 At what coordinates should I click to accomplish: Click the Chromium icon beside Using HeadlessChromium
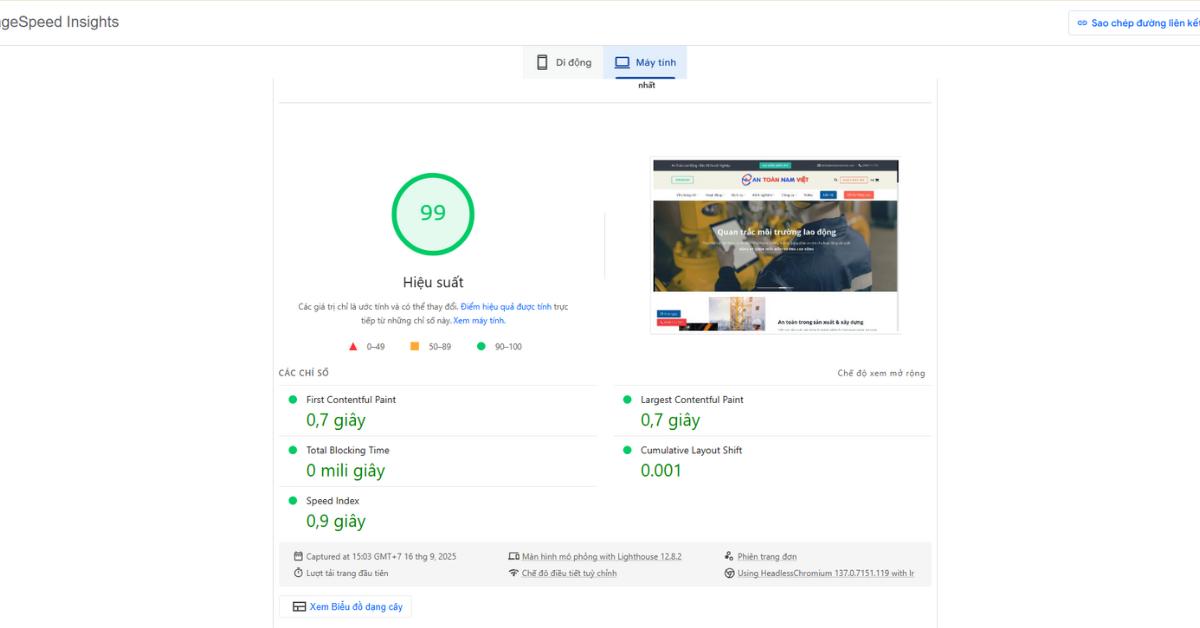(x=729, y=573)
